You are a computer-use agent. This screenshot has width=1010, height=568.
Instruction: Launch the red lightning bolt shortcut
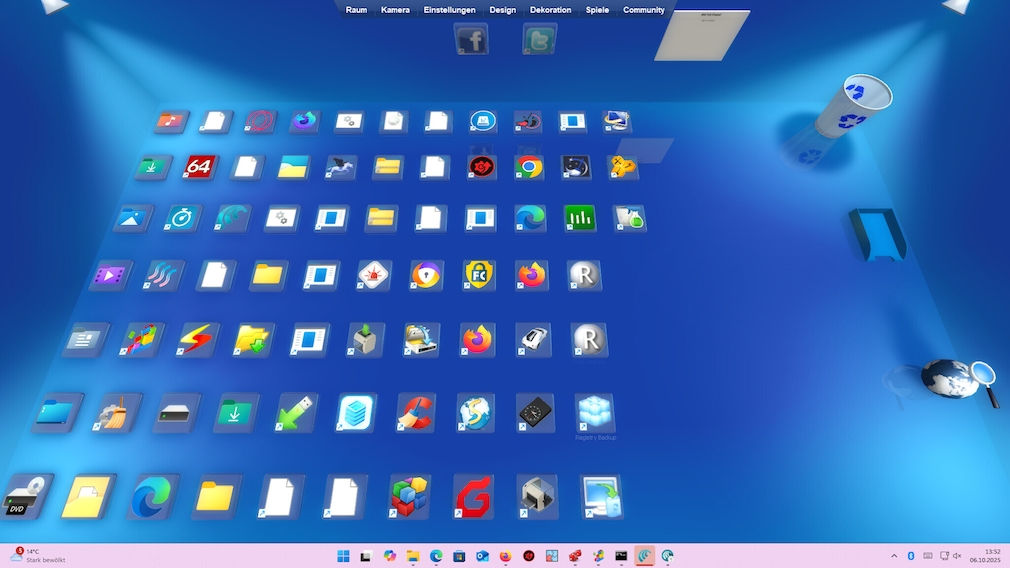197,339
